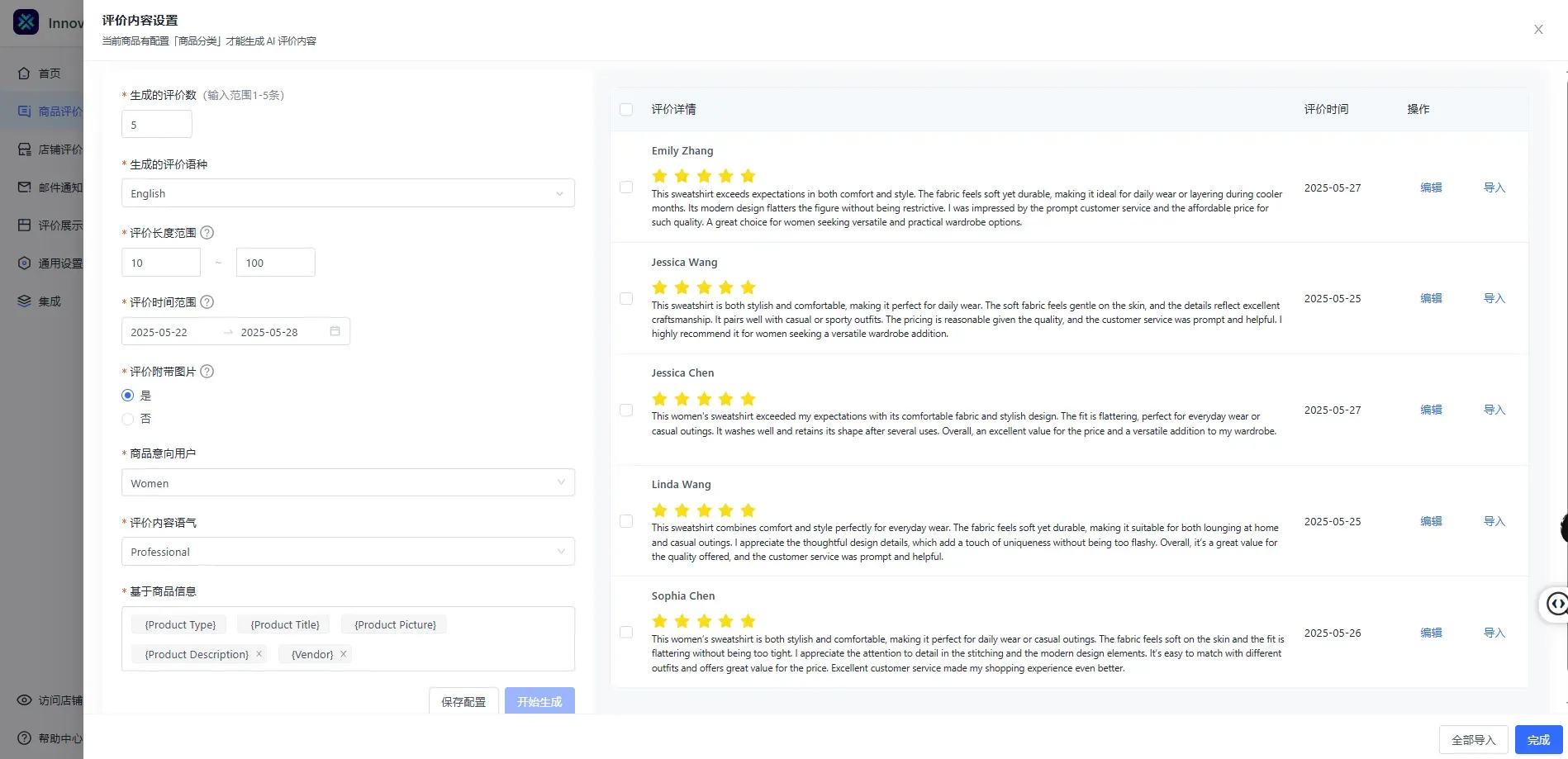Screen dimensions: 1568x759
Task: Toggle the select-all reviews header checkbox
Action: (x=626, y=109)
